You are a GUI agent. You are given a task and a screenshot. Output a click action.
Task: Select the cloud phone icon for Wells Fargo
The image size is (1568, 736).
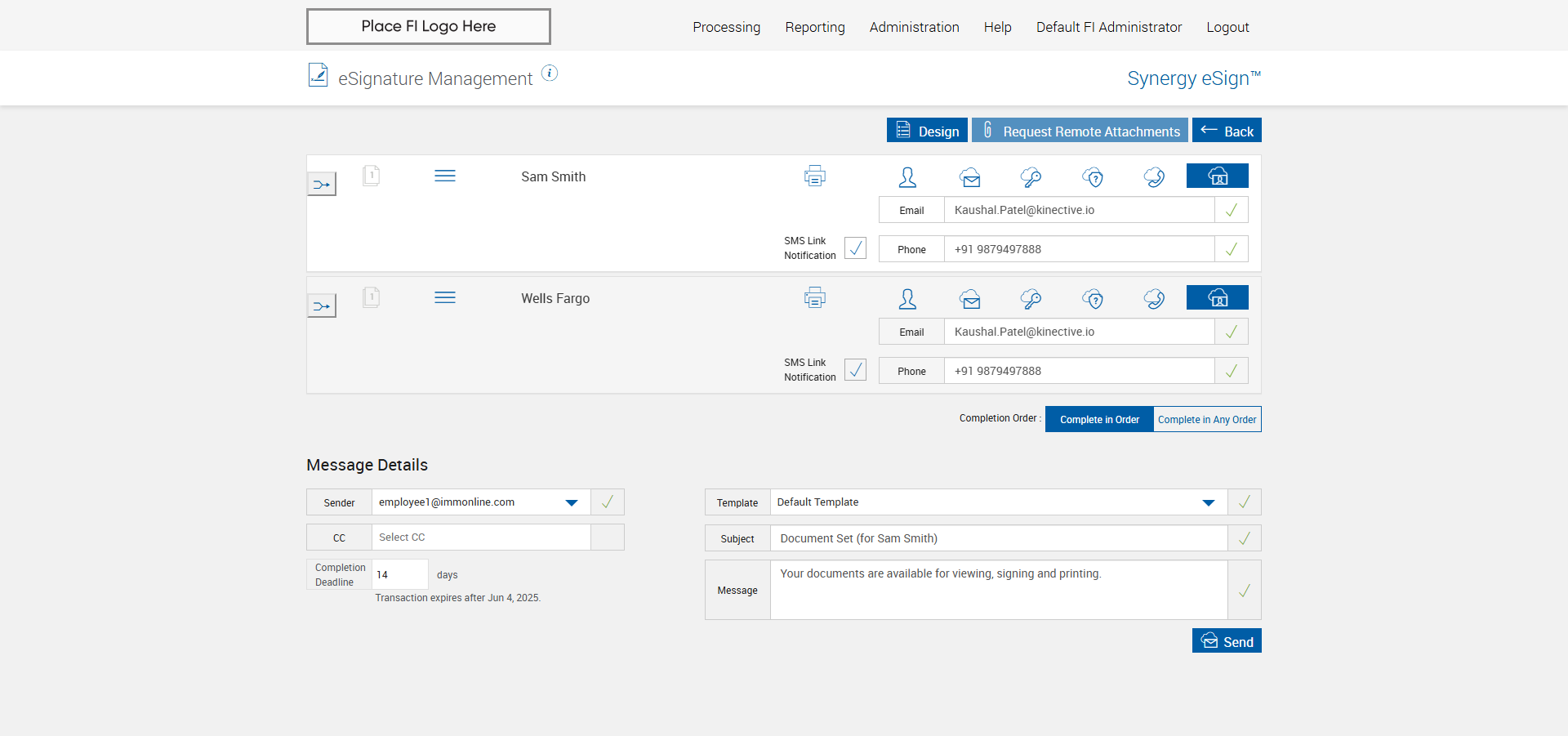1154,299
